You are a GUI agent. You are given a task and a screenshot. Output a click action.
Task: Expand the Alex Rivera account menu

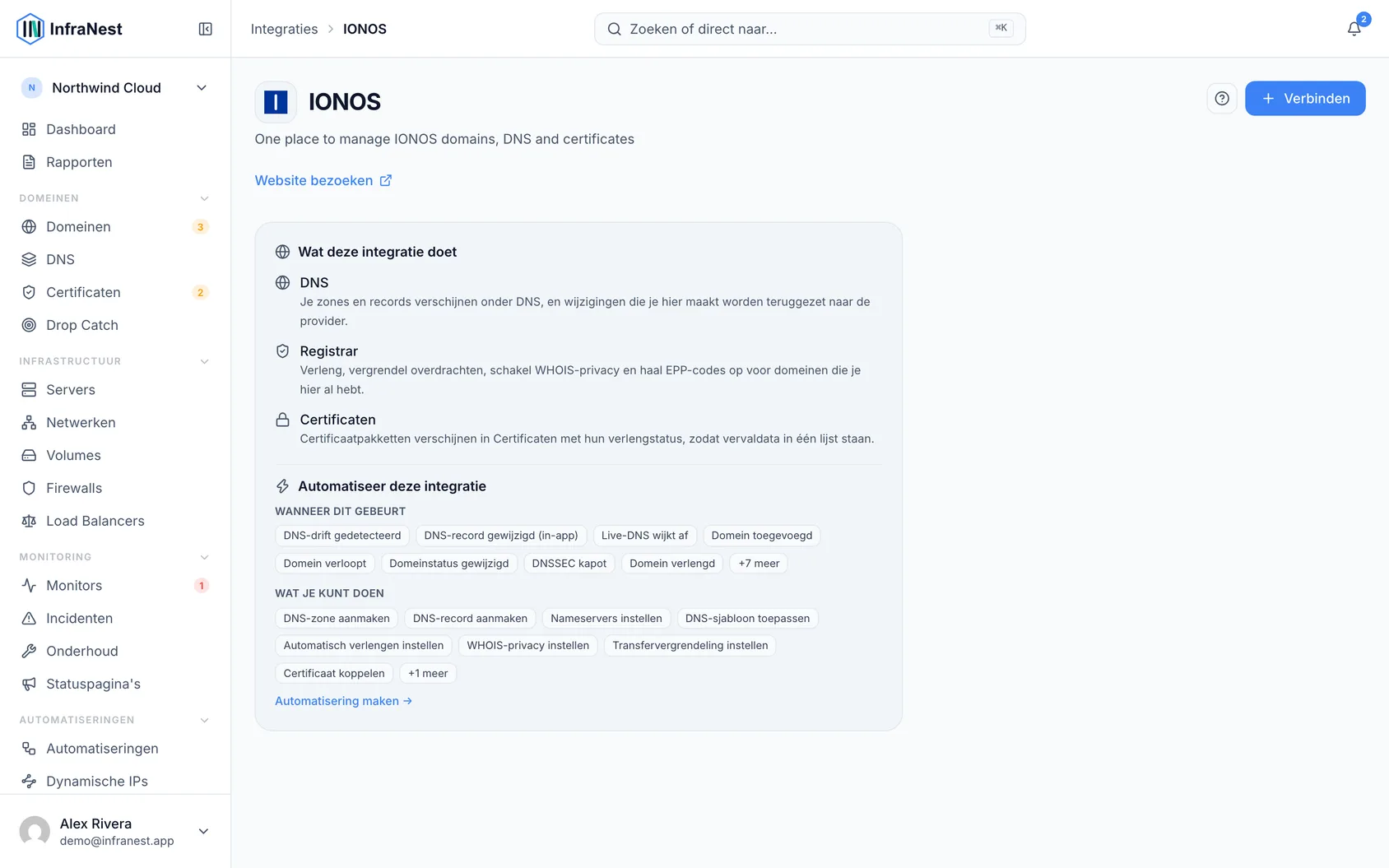[x=203, y=831]
